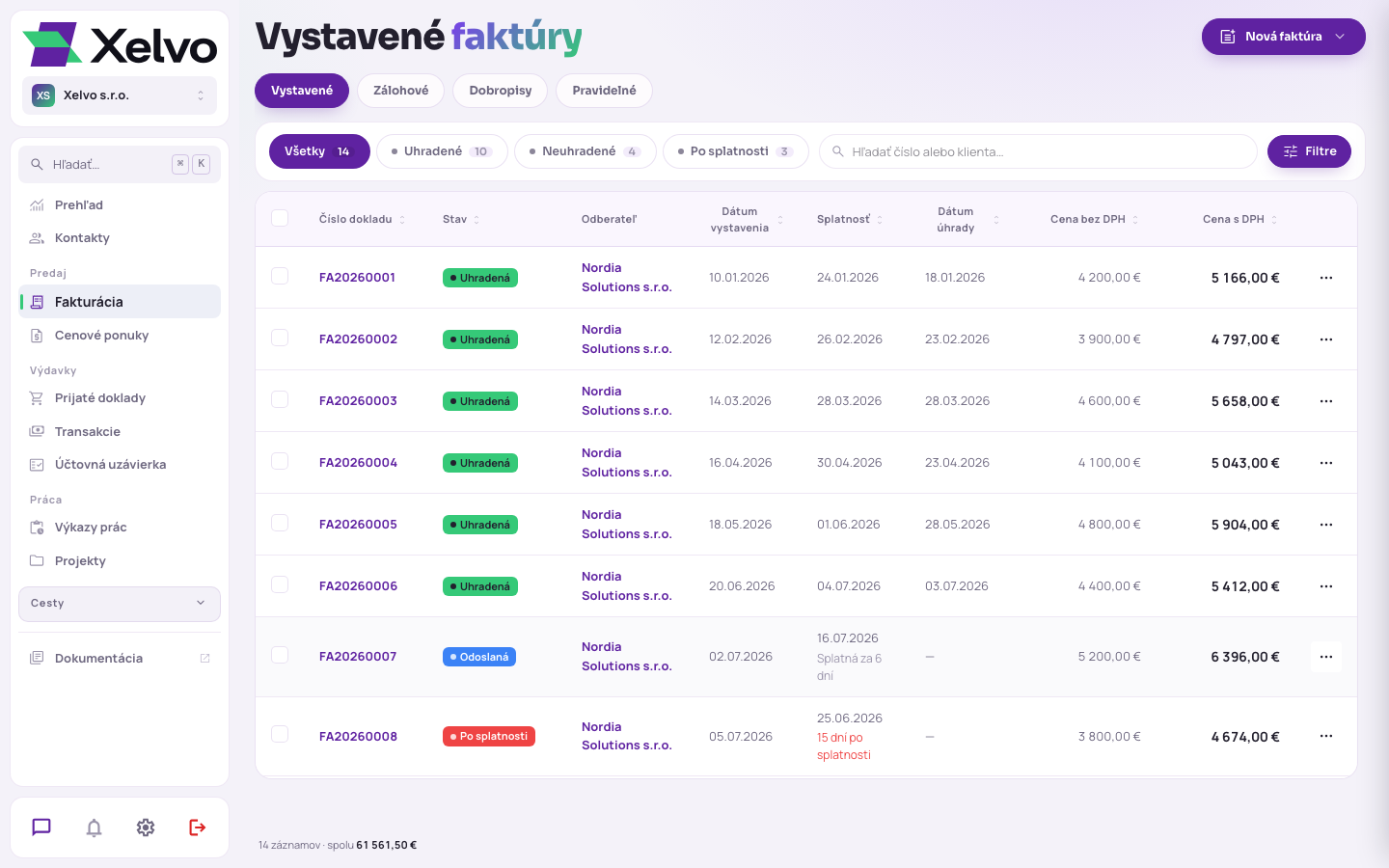Filter Po splatnosti invoices

coord(736,151)
